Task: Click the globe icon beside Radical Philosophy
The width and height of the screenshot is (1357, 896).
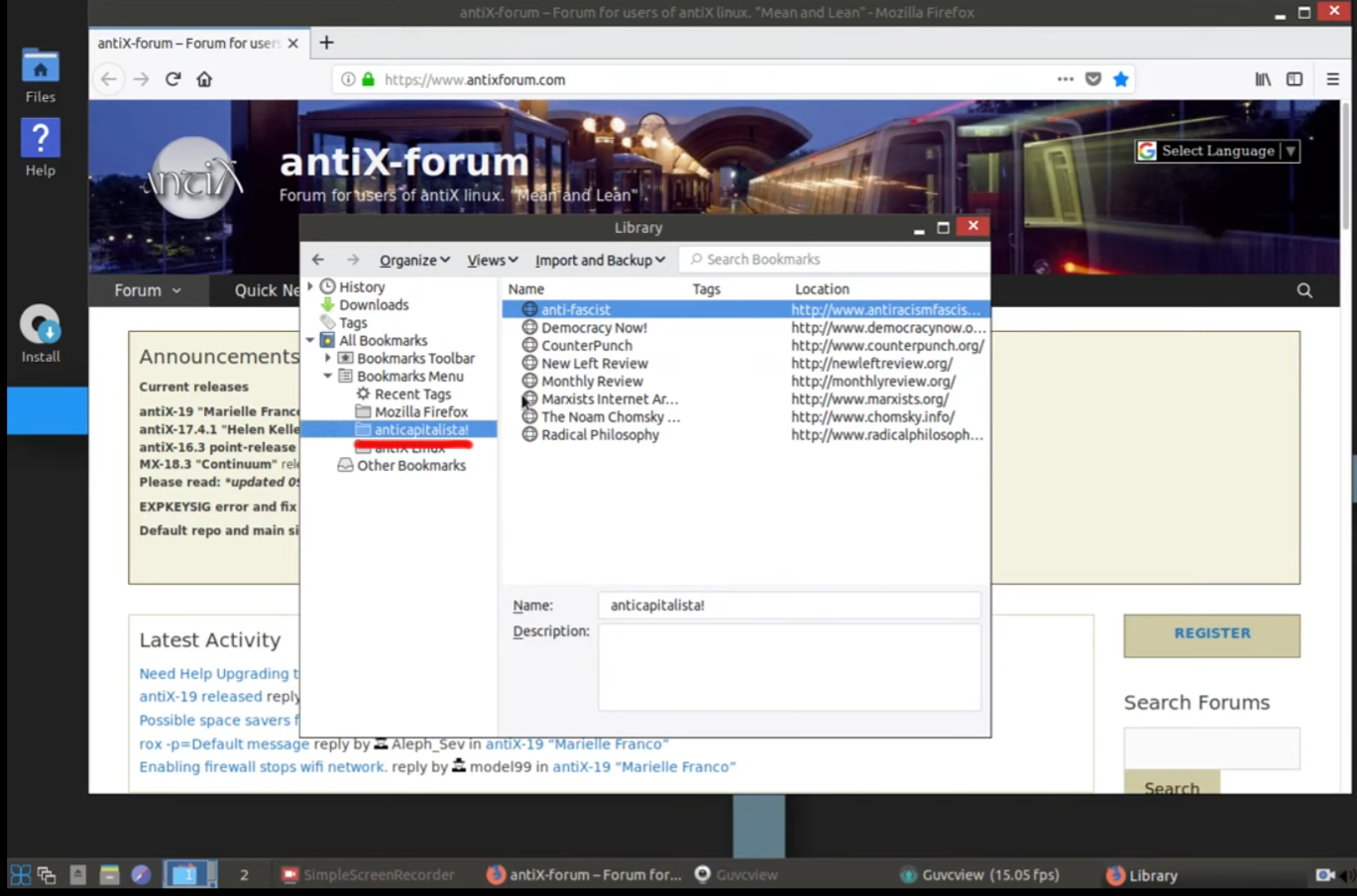Action: (529, 434)
